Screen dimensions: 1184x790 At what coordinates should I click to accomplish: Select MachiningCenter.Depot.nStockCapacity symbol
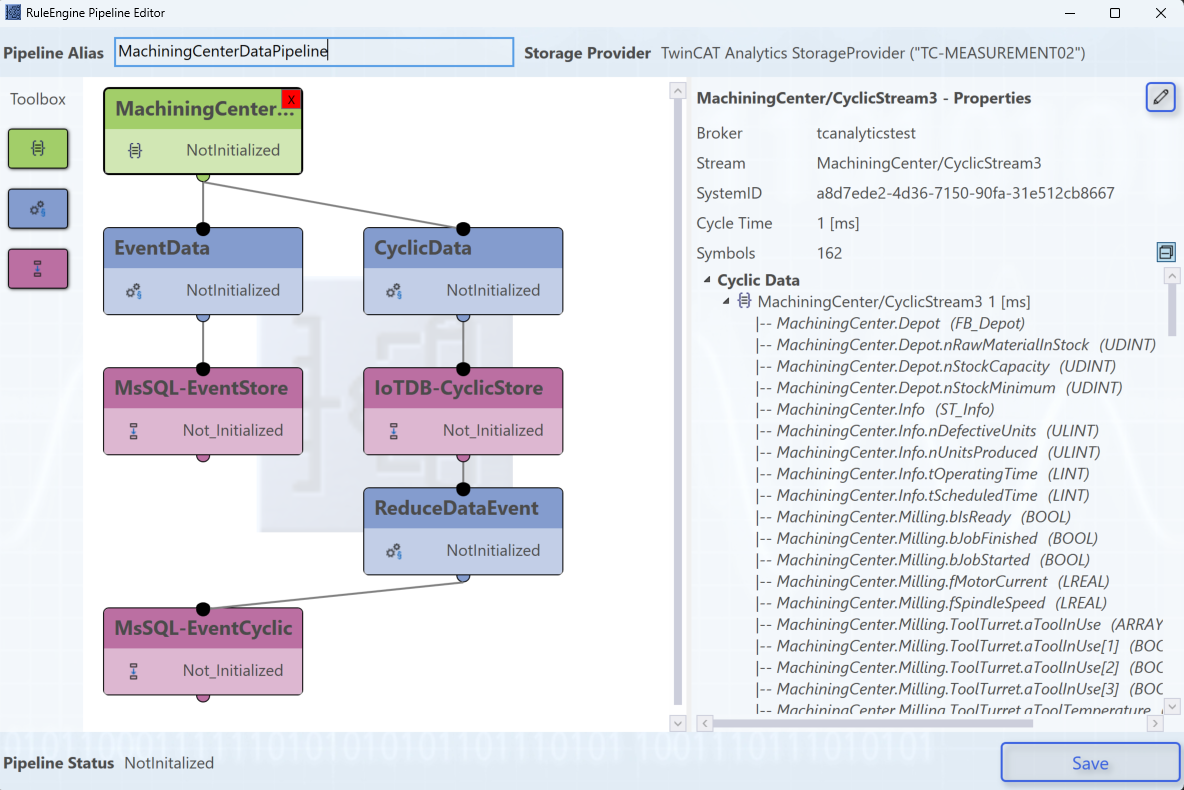946,366
